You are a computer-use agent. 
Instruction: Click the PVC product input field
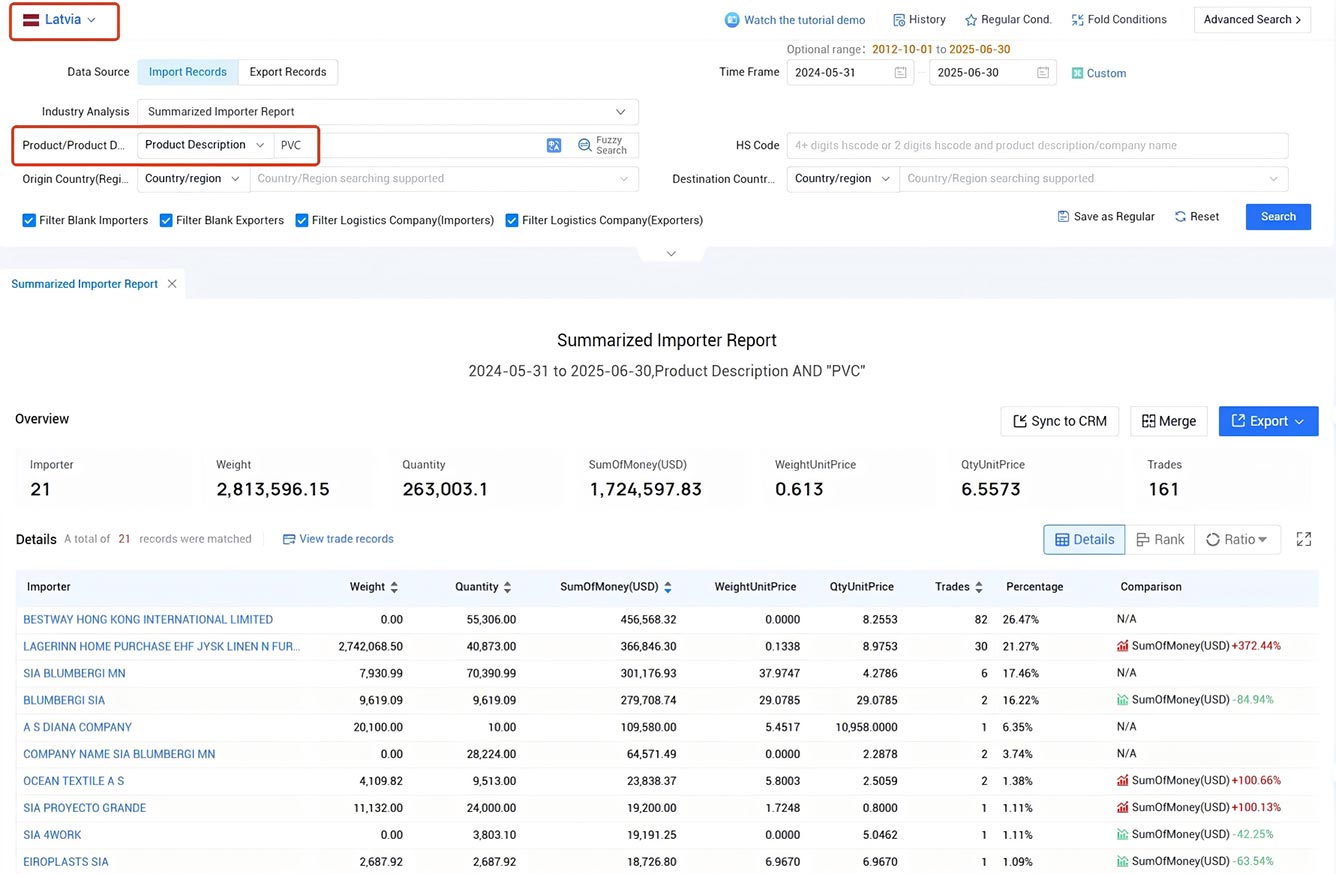pos(408,145)
